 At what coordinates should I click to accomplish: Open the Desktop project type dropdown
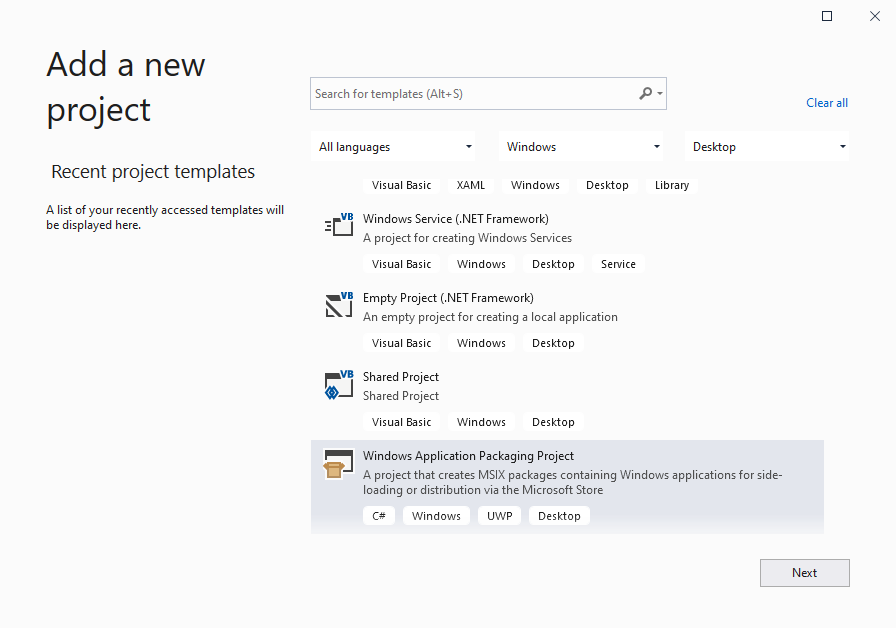click(x=767, y=147)
